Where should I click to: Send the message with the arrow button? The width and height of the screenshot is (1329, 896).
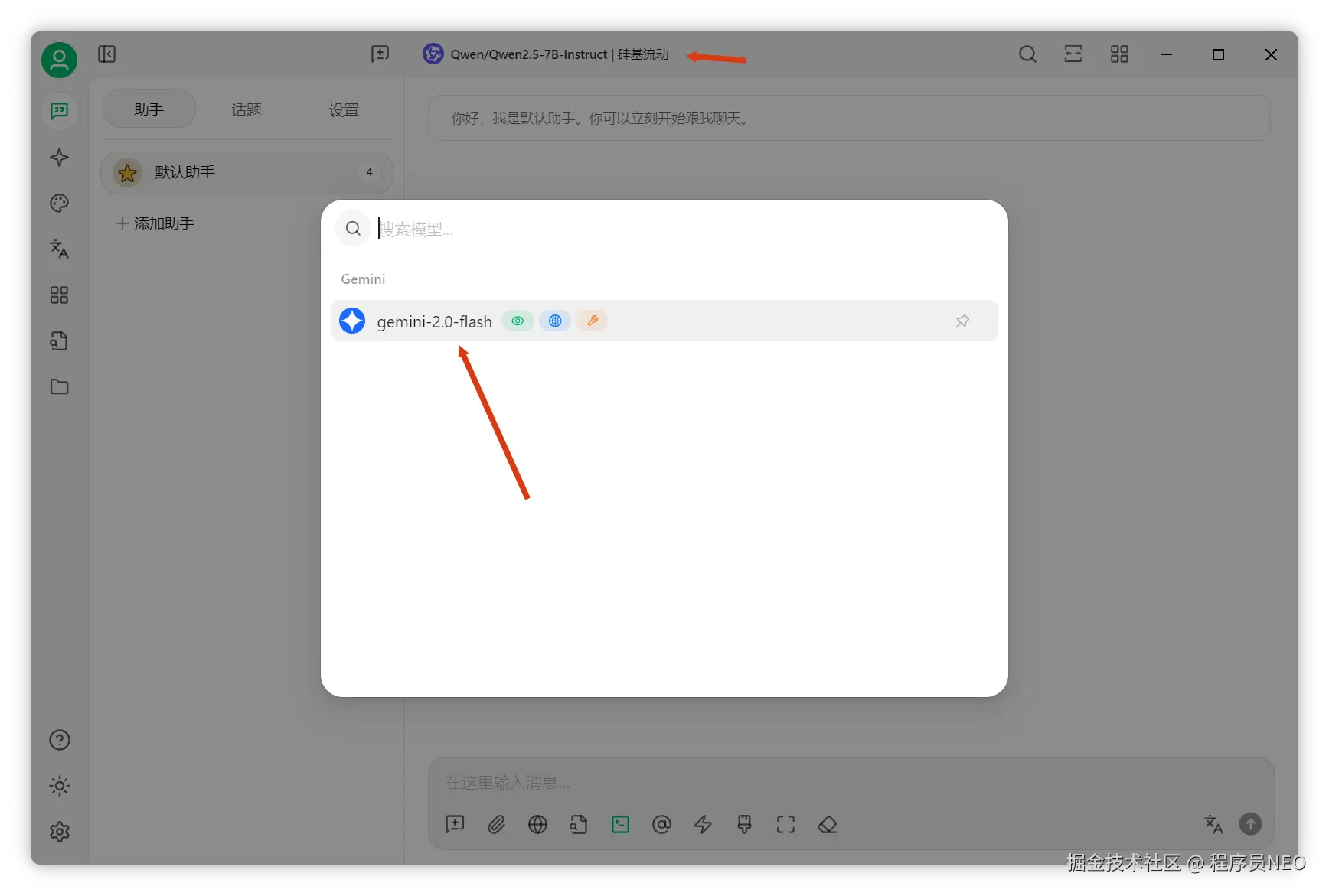point(1250,824)
